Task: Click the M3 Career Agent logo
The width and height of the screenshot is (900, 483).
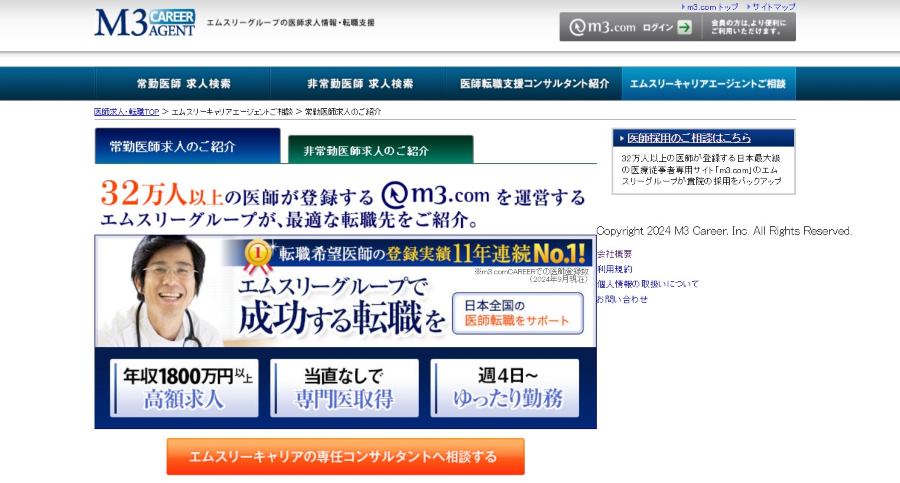Action: tap(145, 23)
